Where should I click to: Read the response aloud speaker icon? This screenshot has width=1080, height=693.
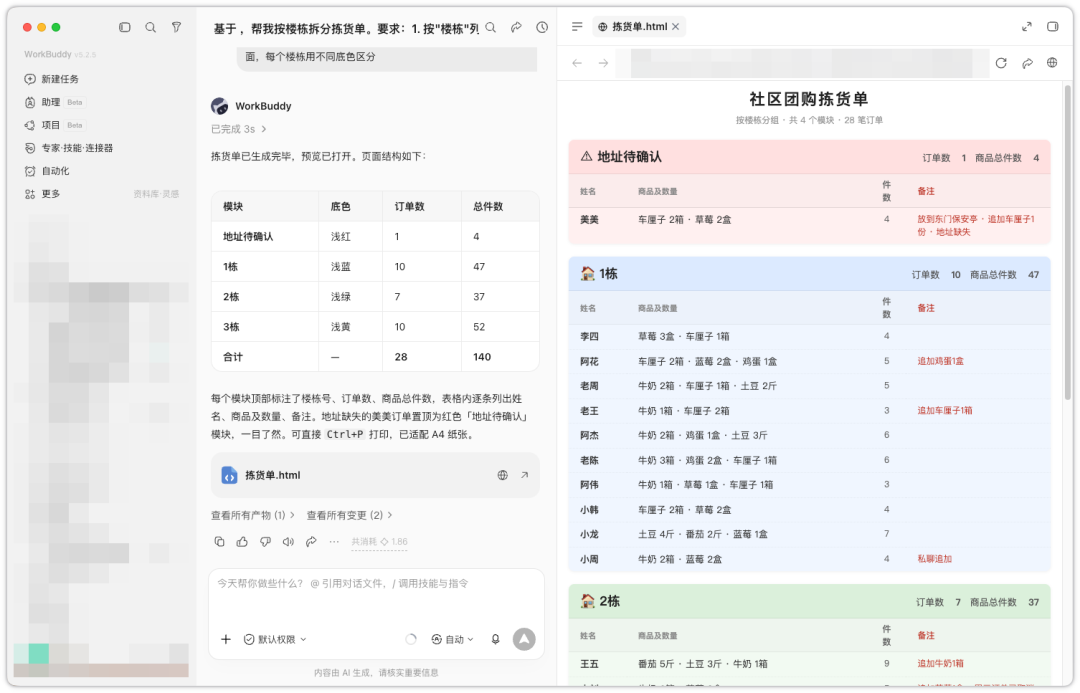tap(288, 542)
